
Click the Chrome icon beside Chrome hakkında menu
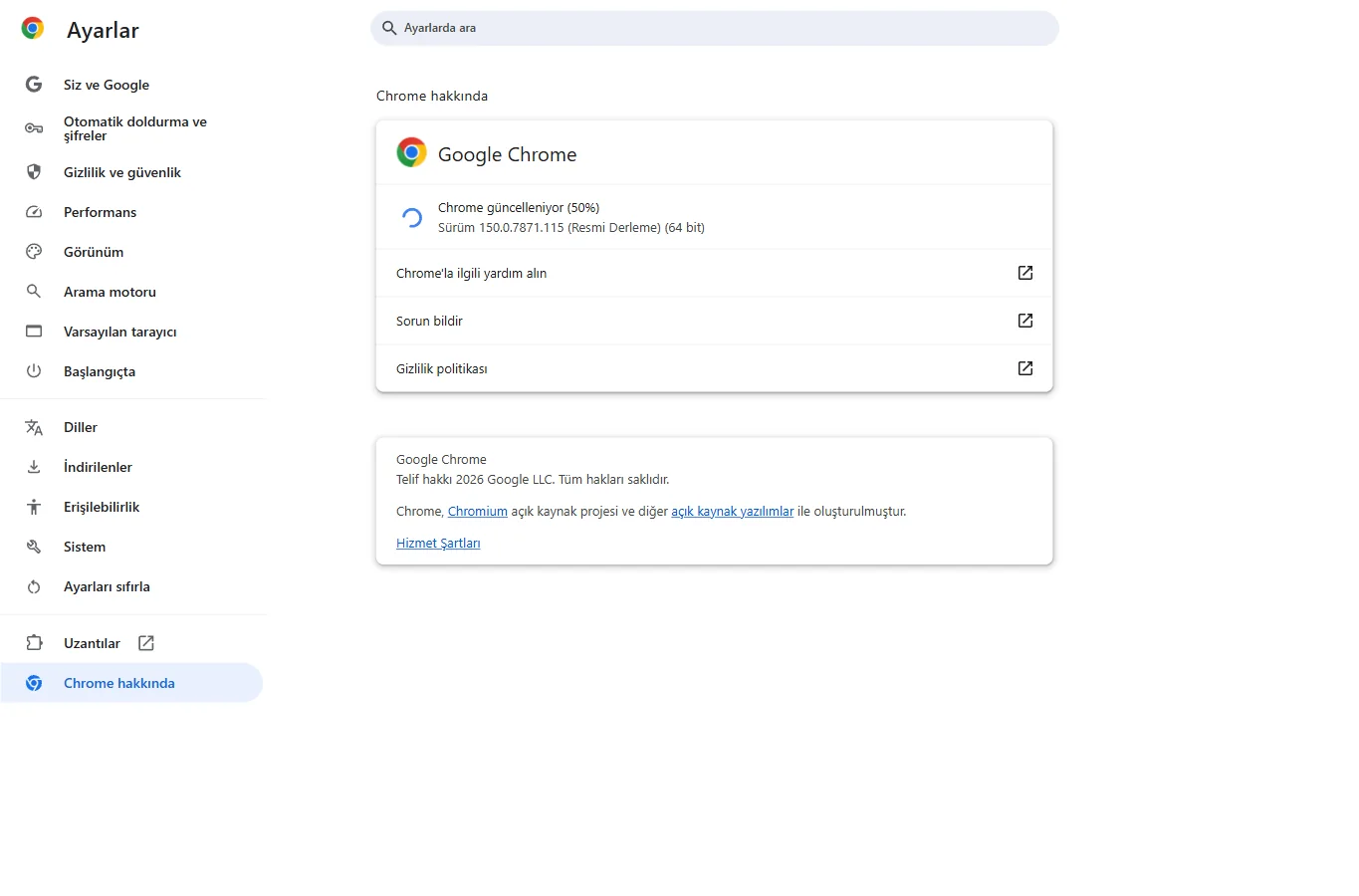coord(34,683)
